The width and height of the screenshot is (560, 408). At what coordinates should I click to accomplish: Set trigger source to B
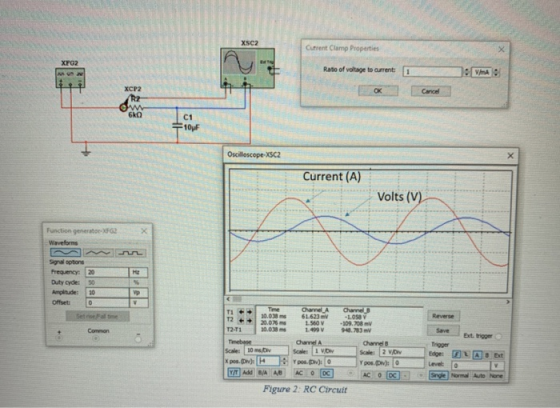coord(486,355)
